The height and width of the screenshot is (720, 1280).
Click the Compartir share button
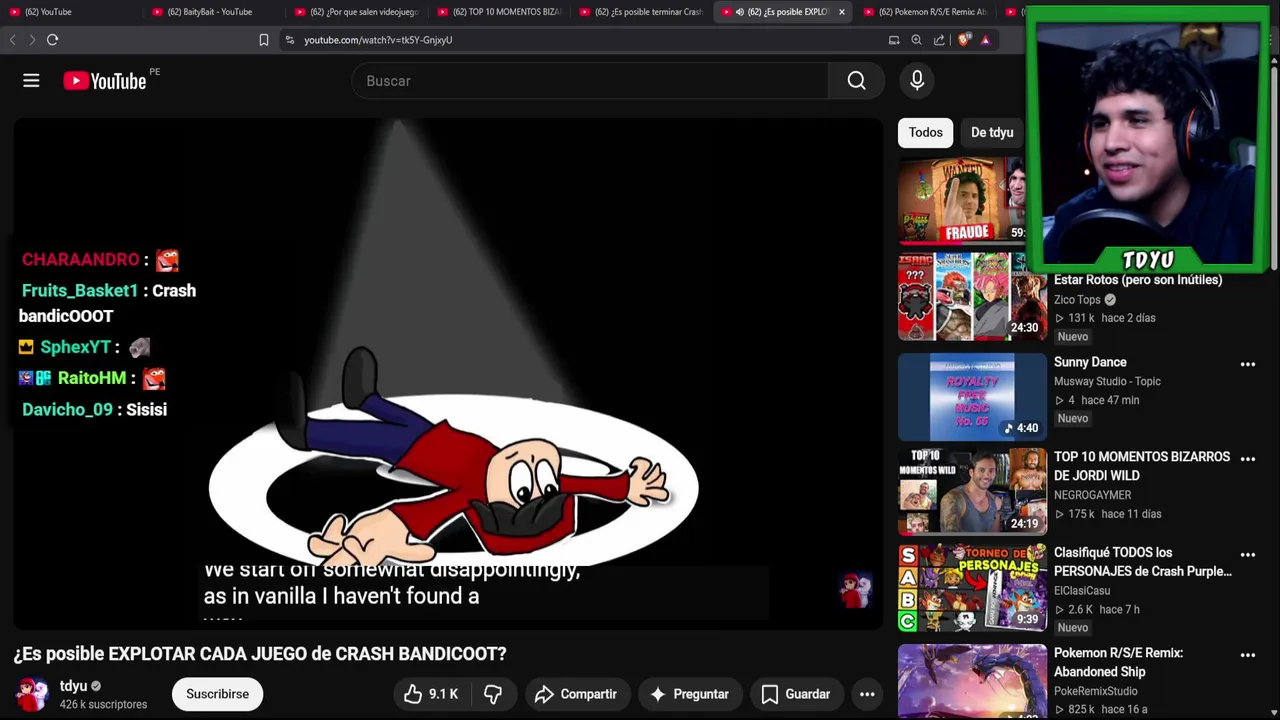click(575, 694)
